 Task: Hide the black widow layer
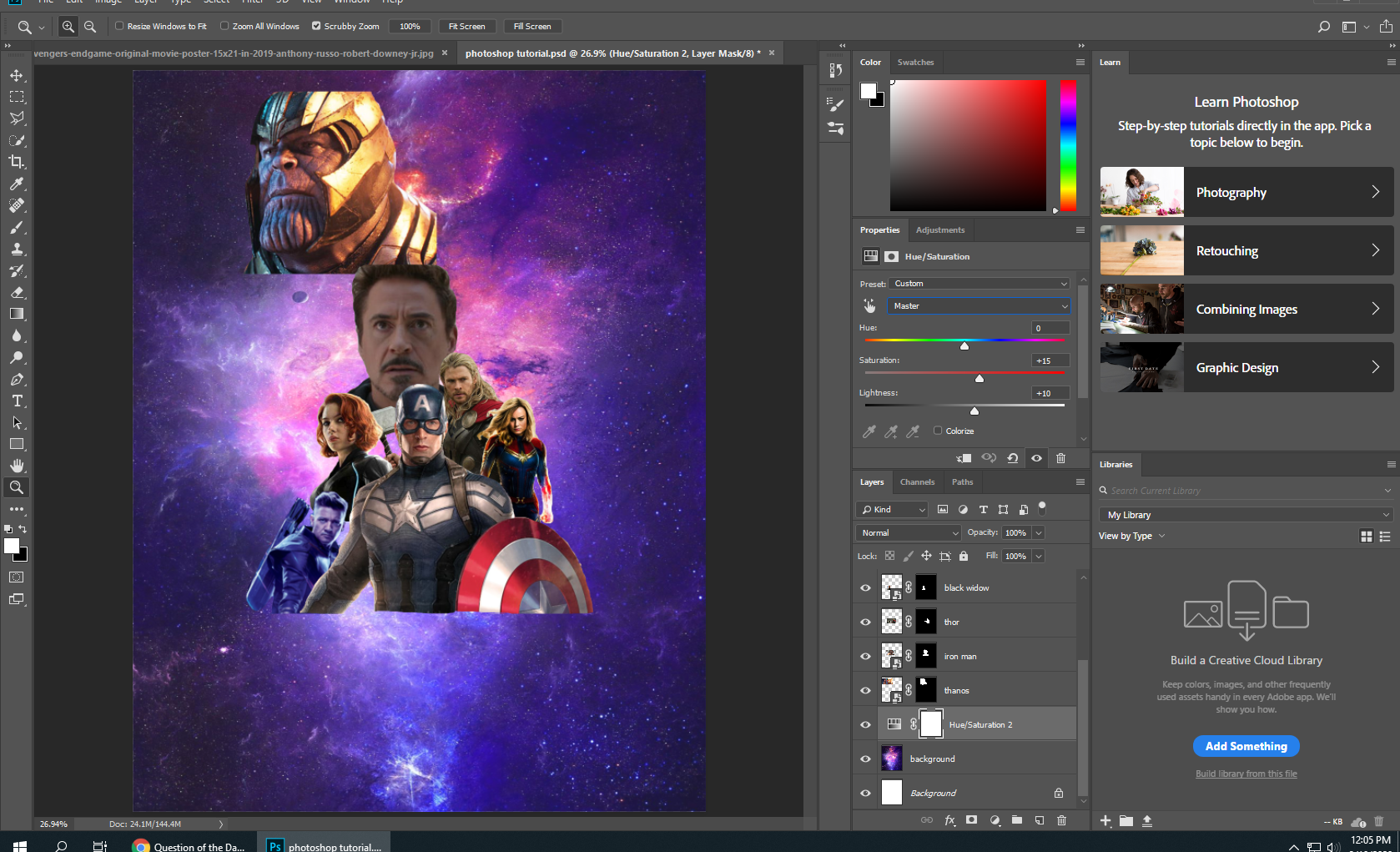coord(865,587)
